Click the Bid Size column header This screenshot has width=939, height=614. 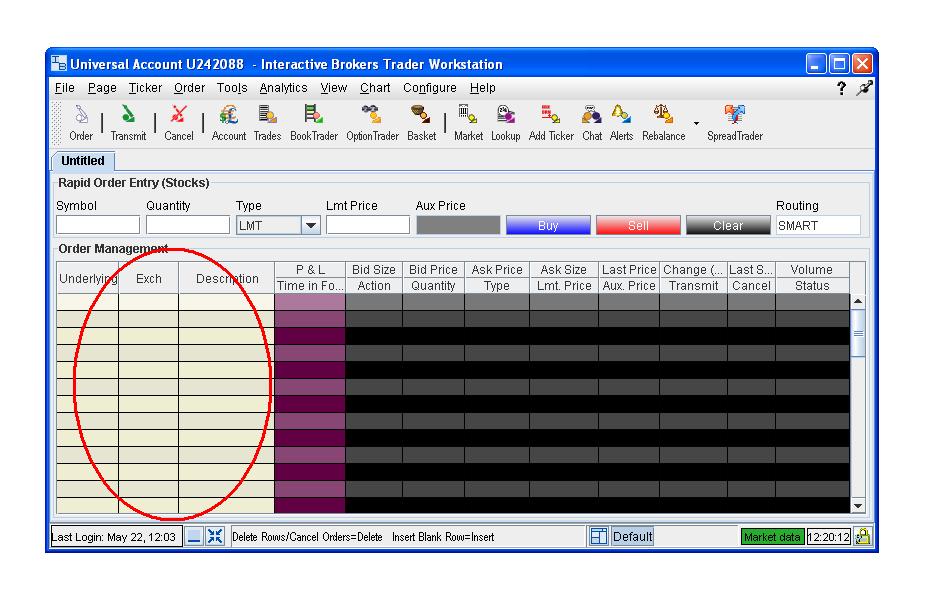point(374,270)
